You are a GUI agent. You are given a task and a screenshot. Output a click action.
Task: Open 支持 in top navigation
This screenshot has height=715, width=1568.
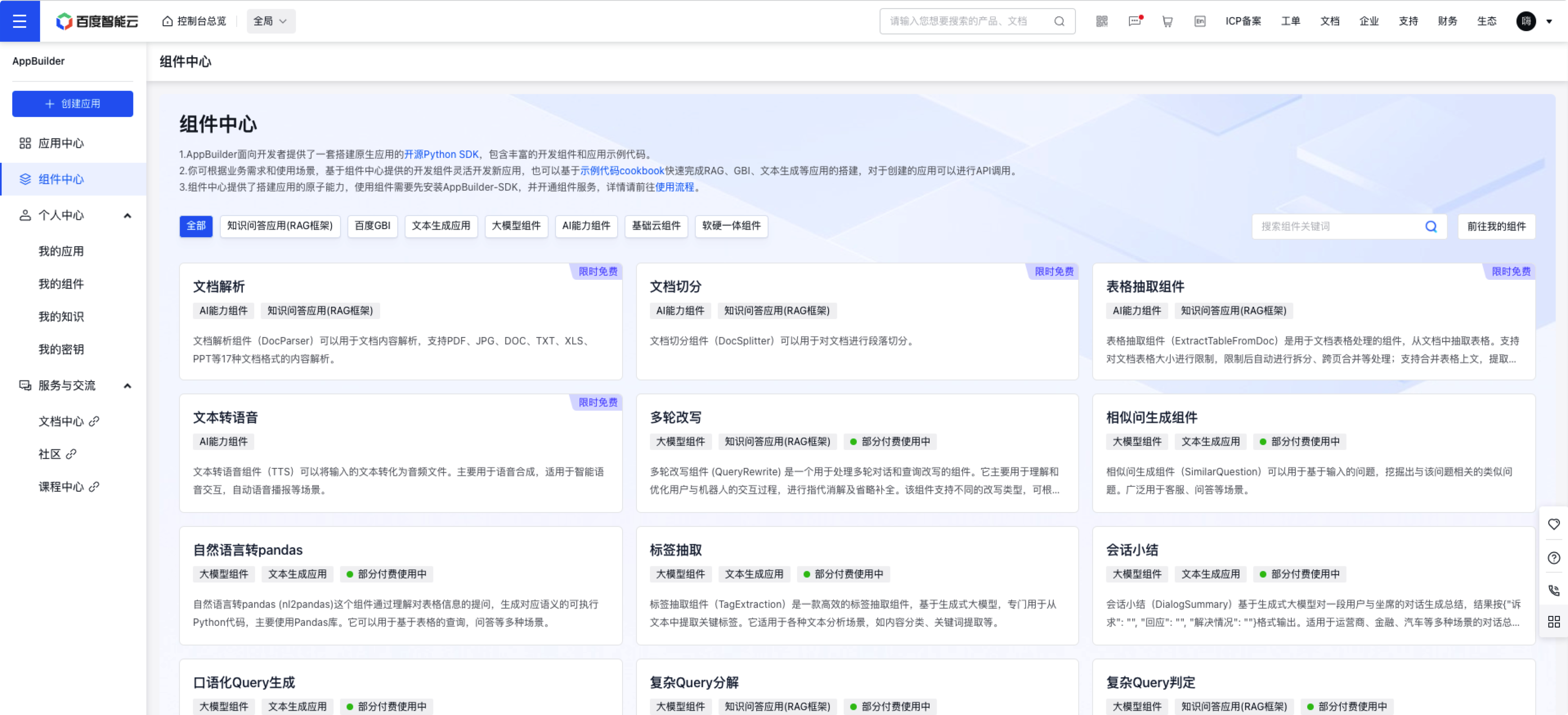[x=1408, y=21]
